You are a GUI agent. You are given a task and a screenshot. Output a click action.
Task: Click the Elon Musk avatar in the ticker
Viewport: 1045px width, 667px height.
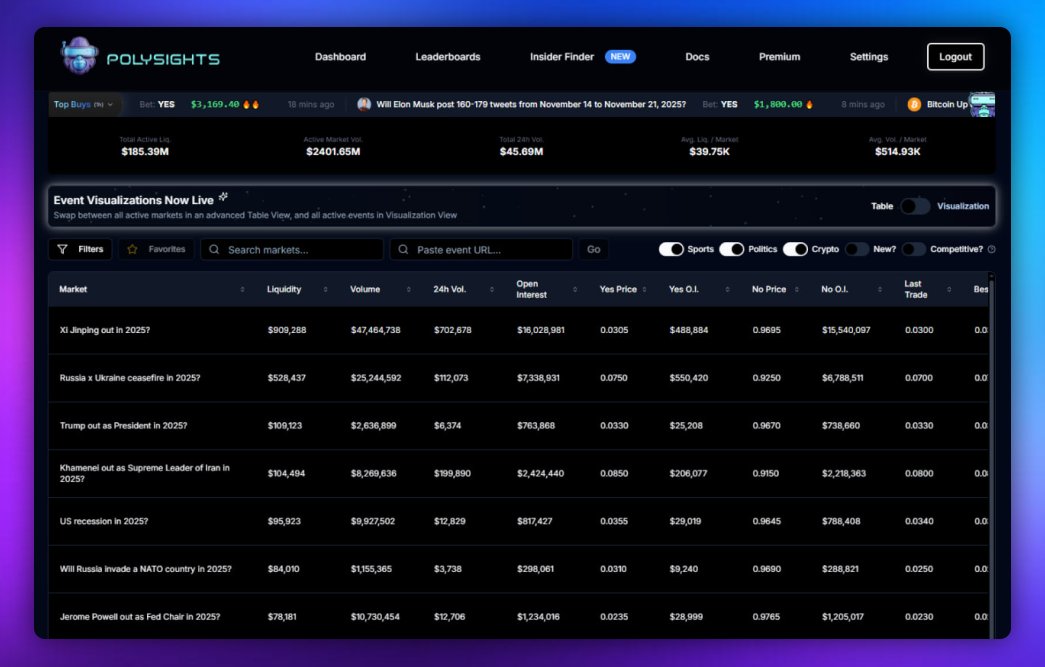(x=360, y=103)
